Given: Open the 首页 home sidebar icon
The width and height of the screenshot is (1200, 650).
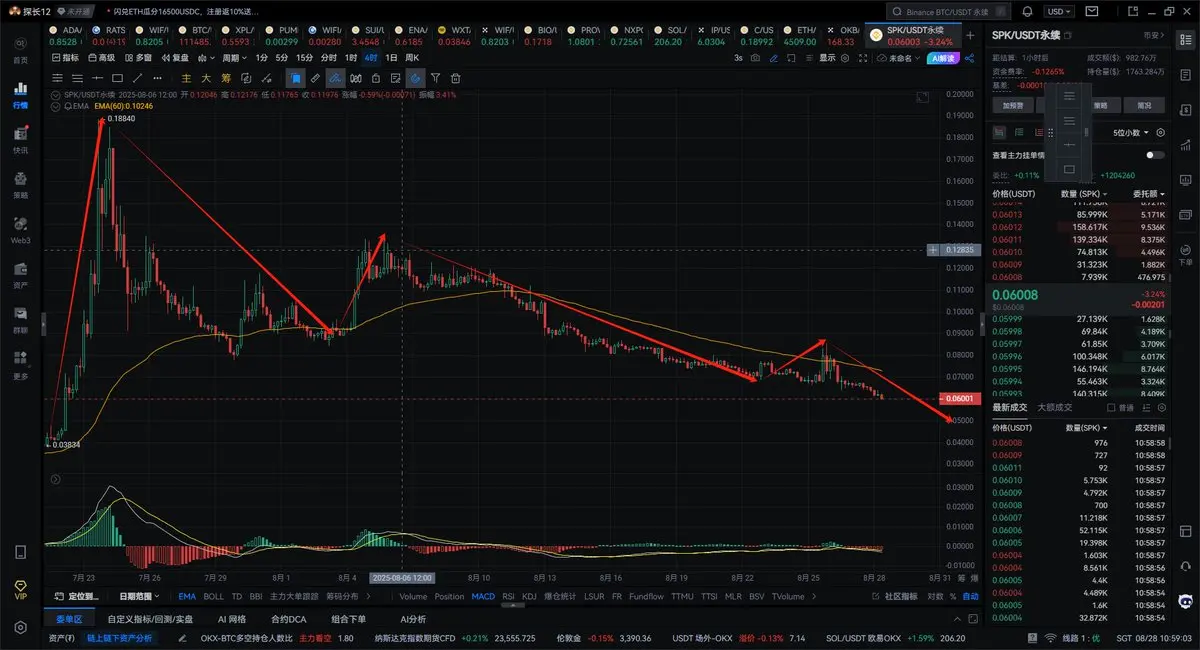Looking at the screenshot, I should [x=20, y=48].
